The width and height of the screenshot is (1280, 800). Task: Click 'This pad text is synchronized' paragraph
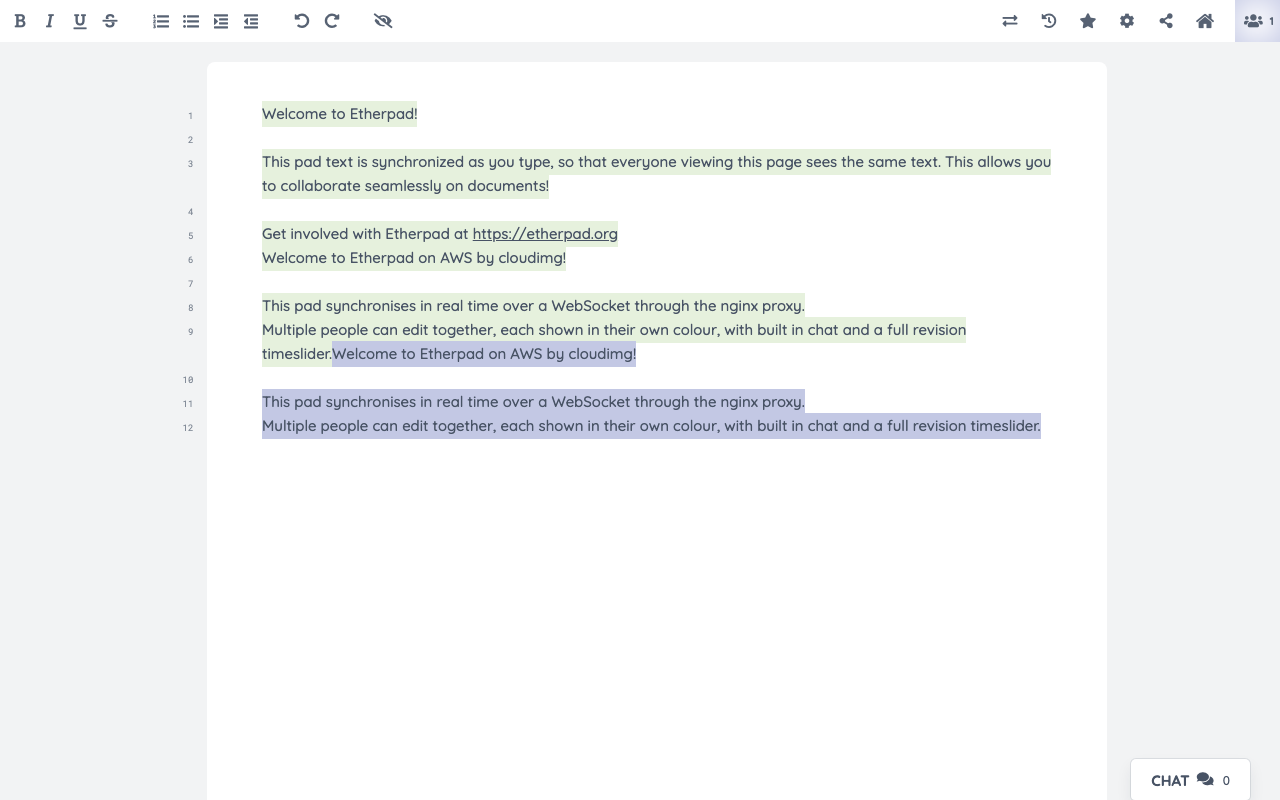[x=656, y=174]
